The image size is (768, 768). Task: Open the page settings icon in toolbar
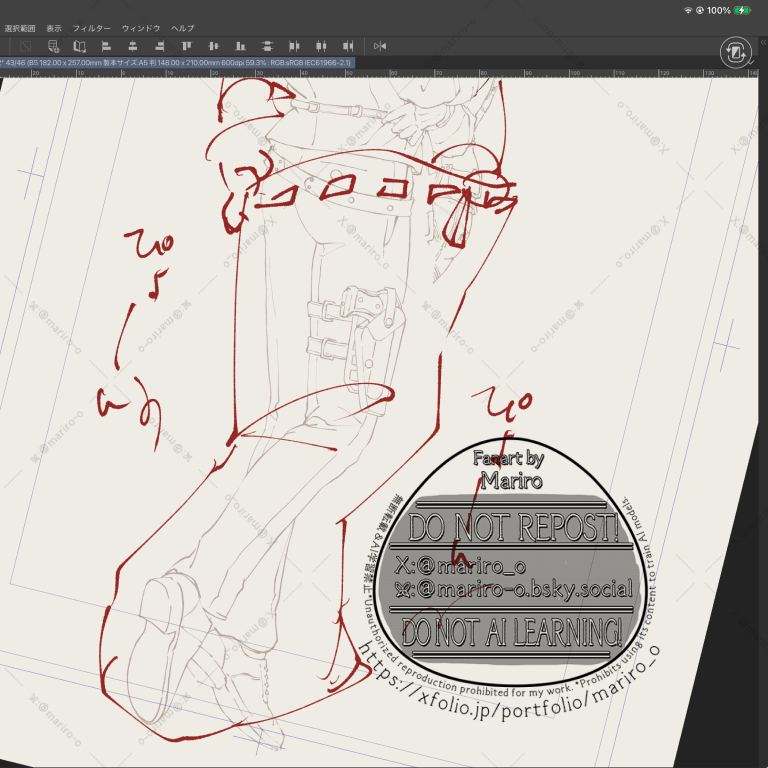[x=53, y=46]
